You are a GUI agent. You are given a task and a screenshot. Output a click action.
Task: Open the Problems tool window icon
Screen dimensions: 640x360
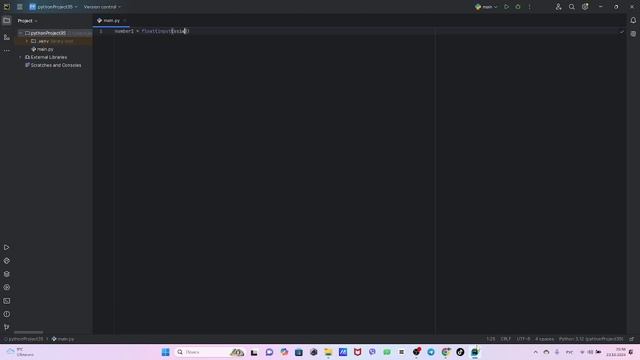[x=7, y=314]
